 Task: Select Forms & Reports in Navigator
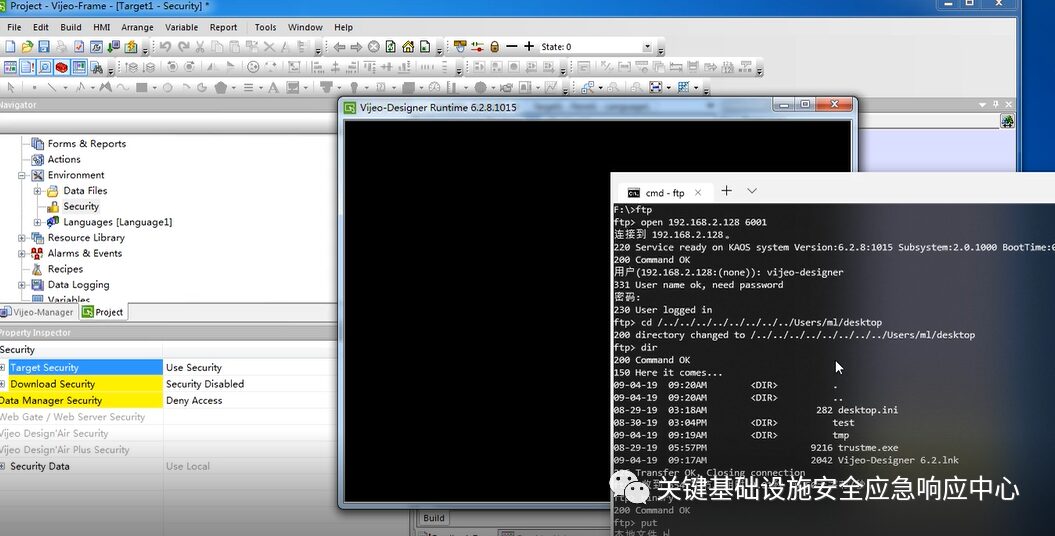87,144
